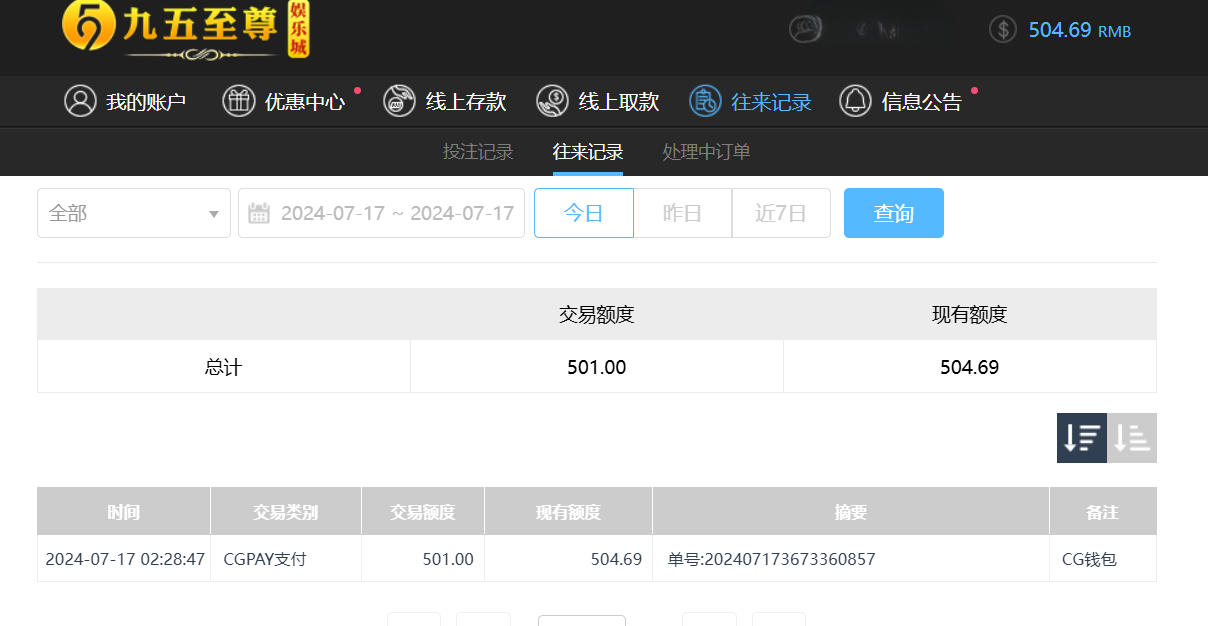The height and width of the screenshot is (626, 1208).
Task: Click the calendar icon in date range field
Action: tap(258, 212)
